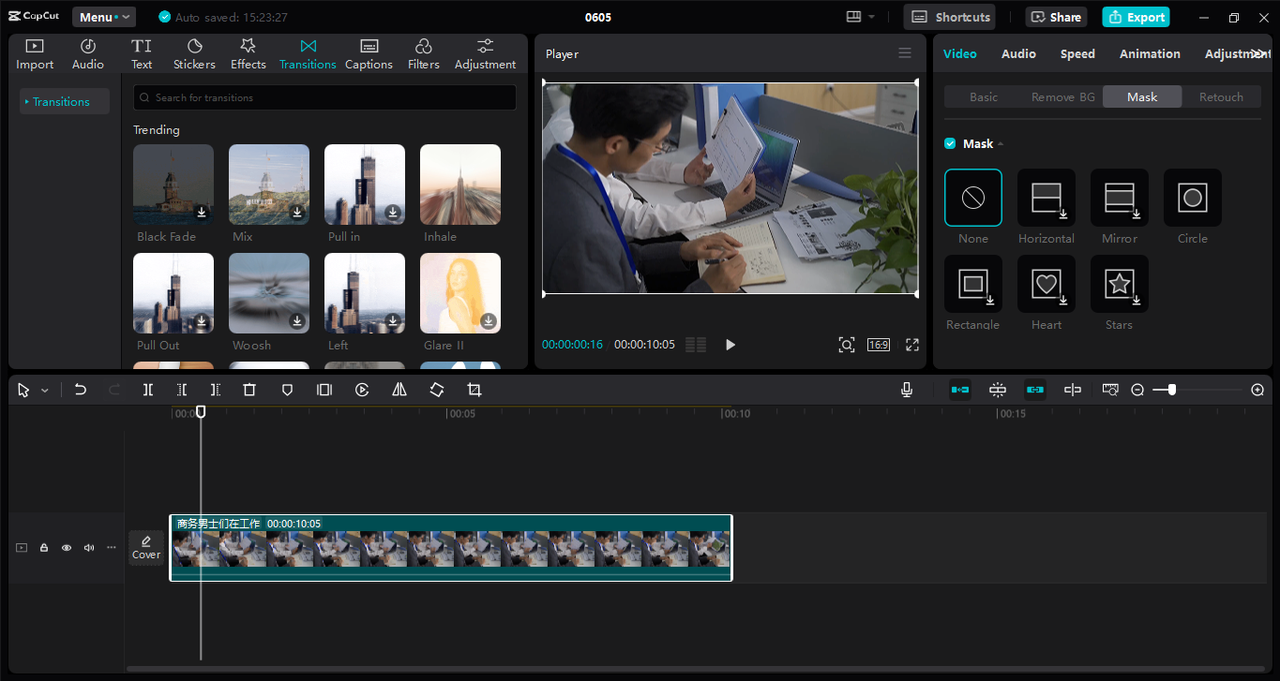Select the Black Fade transition thumbnail
Image resolution: width=1280 pixels, height=681 pixels.
click(173, 185)
